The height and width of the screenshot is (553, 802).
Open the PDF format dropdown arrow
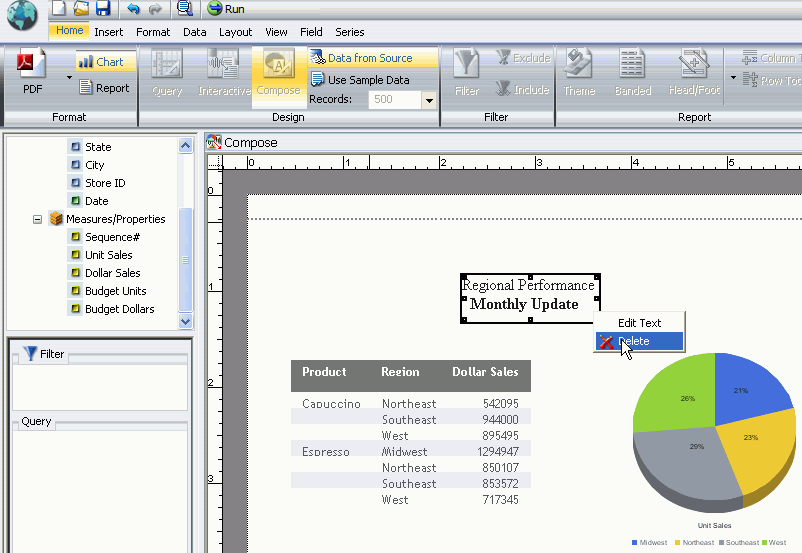(x=69, y=78)
